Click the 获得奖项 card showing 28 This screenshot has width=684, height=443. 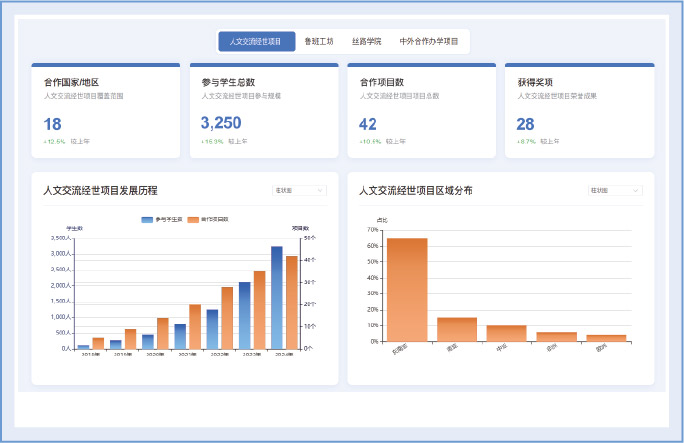[x=579, y=110]
